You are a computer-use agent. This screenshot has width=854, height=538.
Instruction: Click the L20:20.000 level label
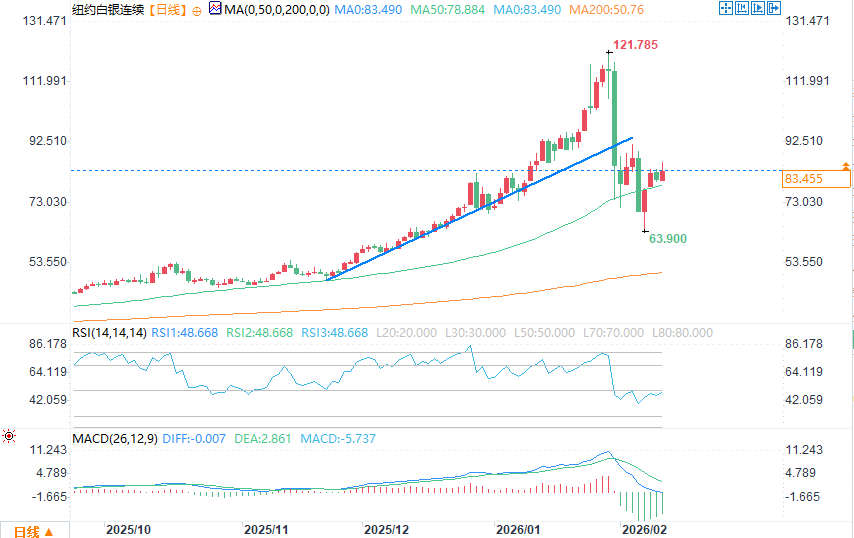[x=406, y=333]
